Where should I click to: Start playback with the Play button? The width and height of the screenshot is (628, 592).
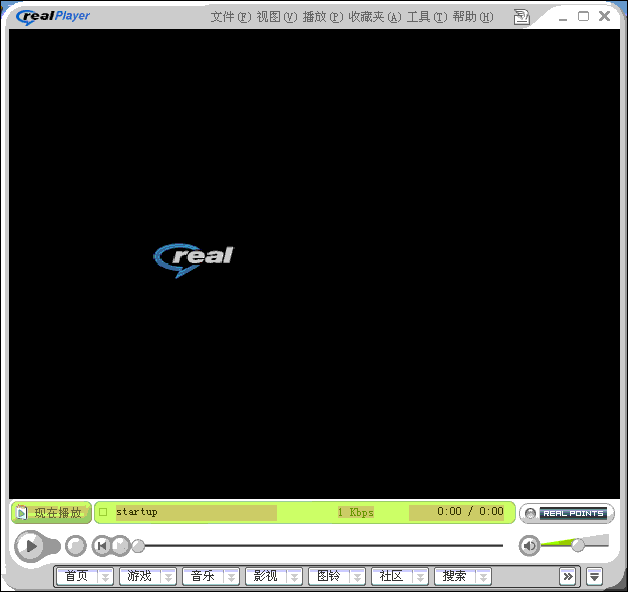coord(30,546)
